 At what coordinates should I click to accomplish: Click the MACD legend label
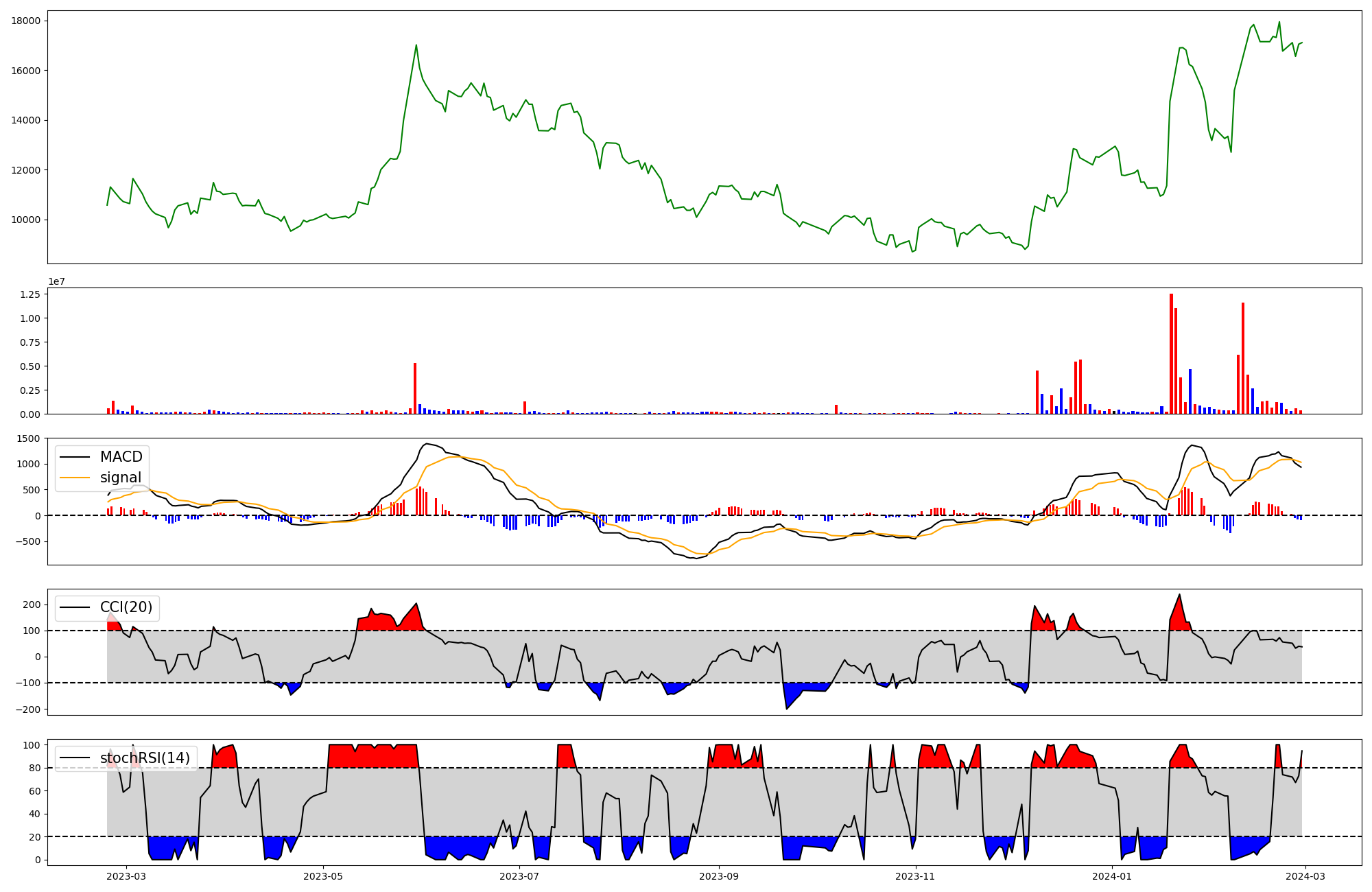click(x=121, y=457)
